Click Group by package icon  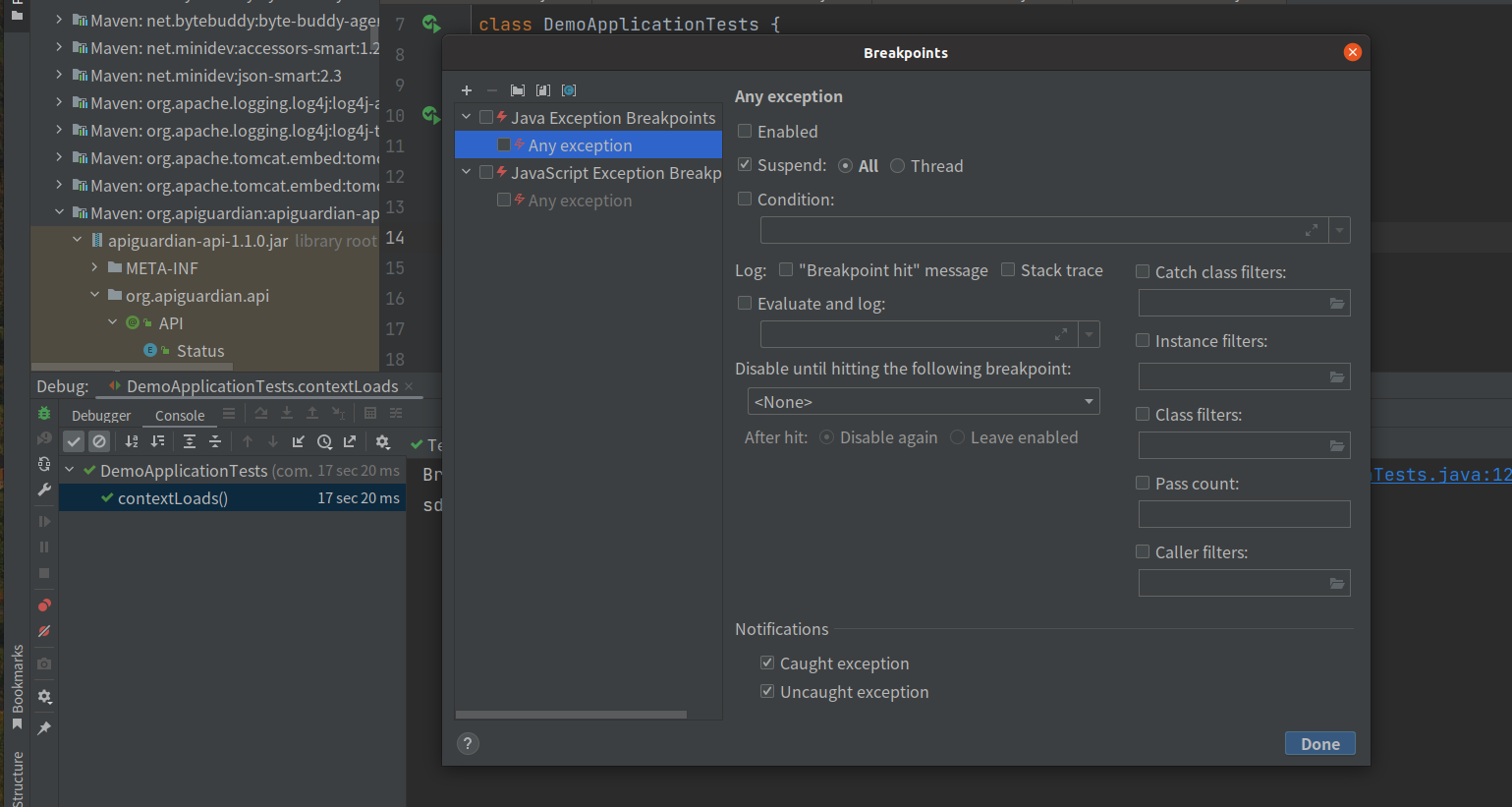pos(518,90)
